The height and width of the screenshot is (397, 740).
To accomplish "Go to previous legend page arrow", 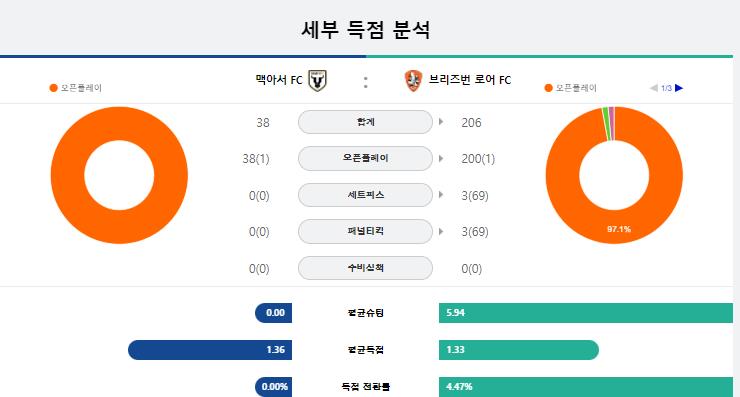I will (x=654, y=88).
